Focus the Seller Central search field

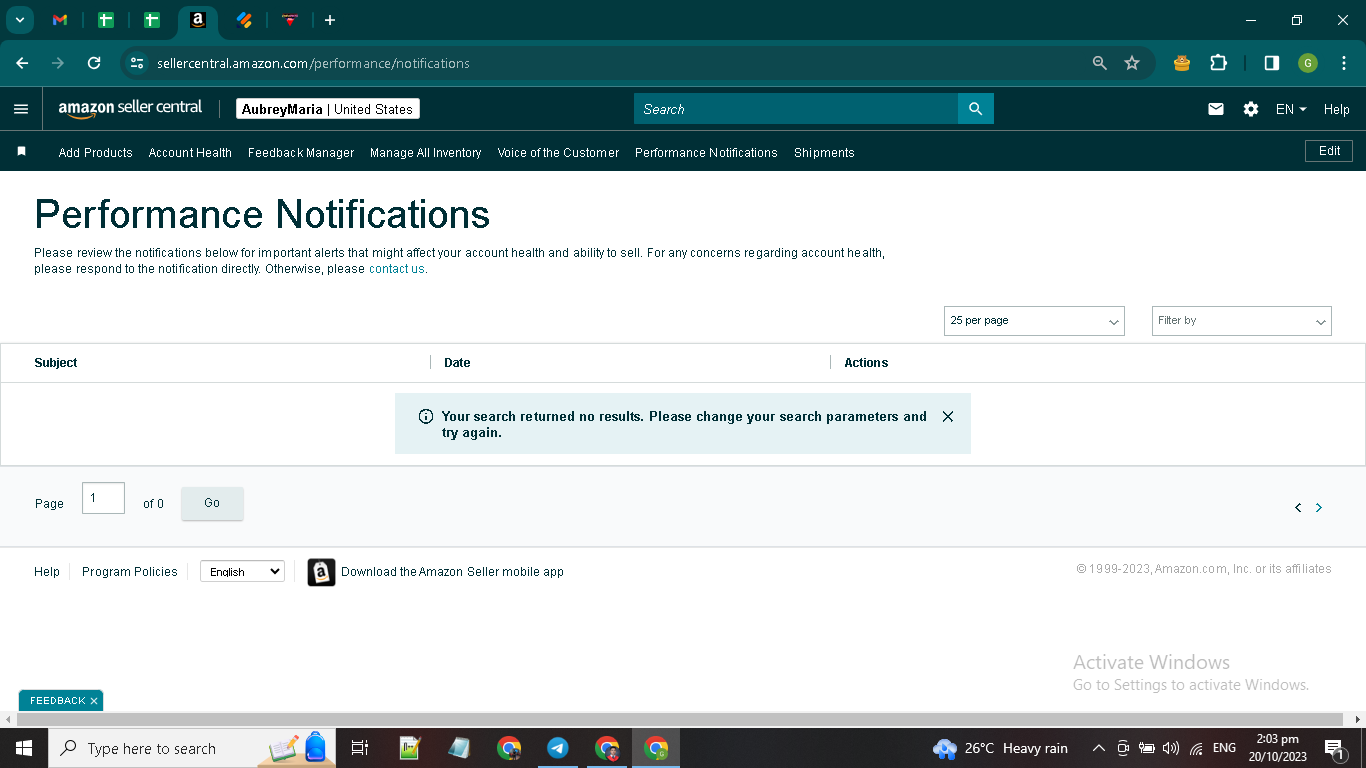tap(796, 109)
